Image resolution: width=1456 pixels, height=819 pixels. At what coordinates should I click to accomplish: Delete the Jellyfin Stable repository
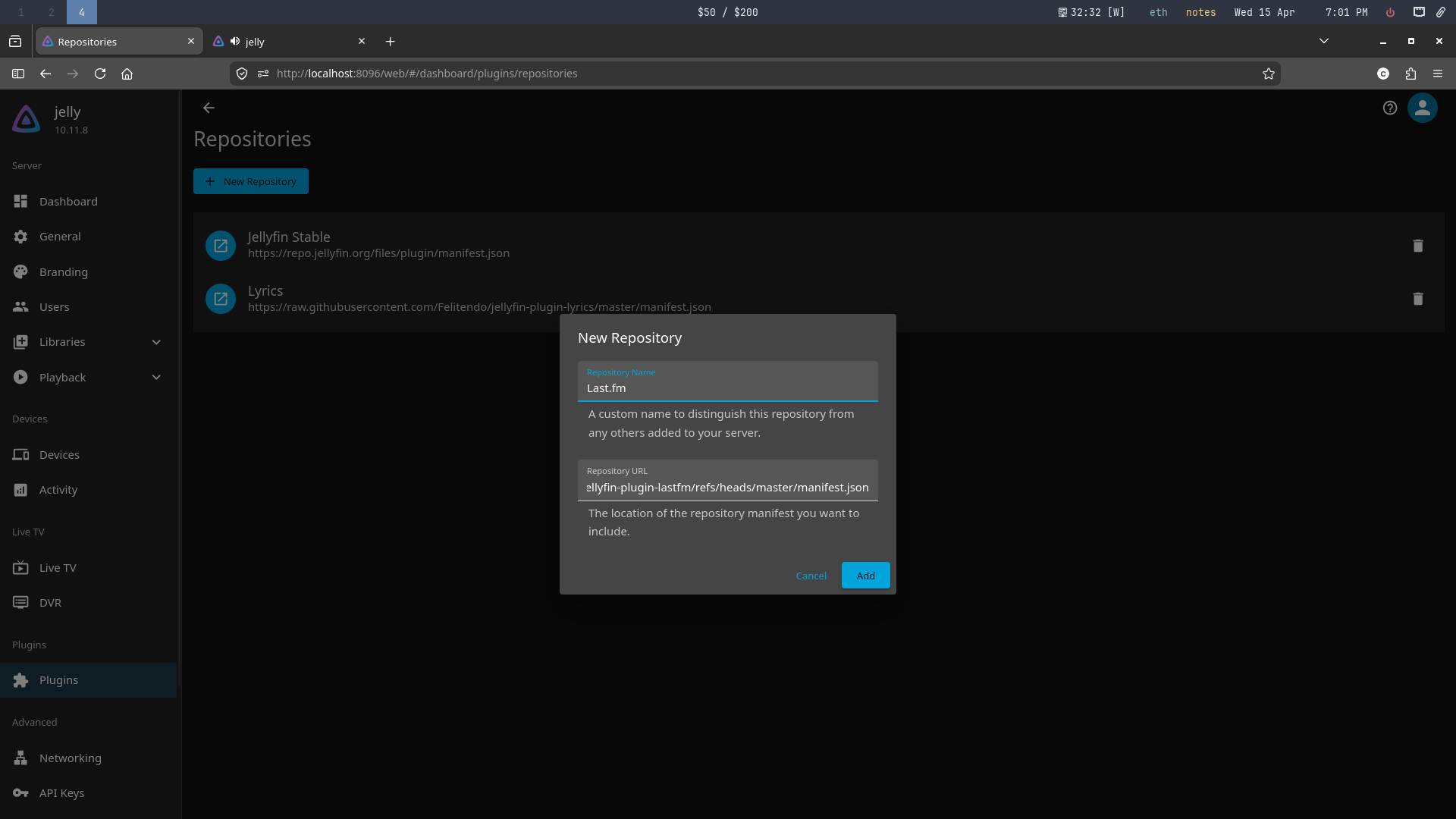pyautogui.click(x=1418, y=245)
